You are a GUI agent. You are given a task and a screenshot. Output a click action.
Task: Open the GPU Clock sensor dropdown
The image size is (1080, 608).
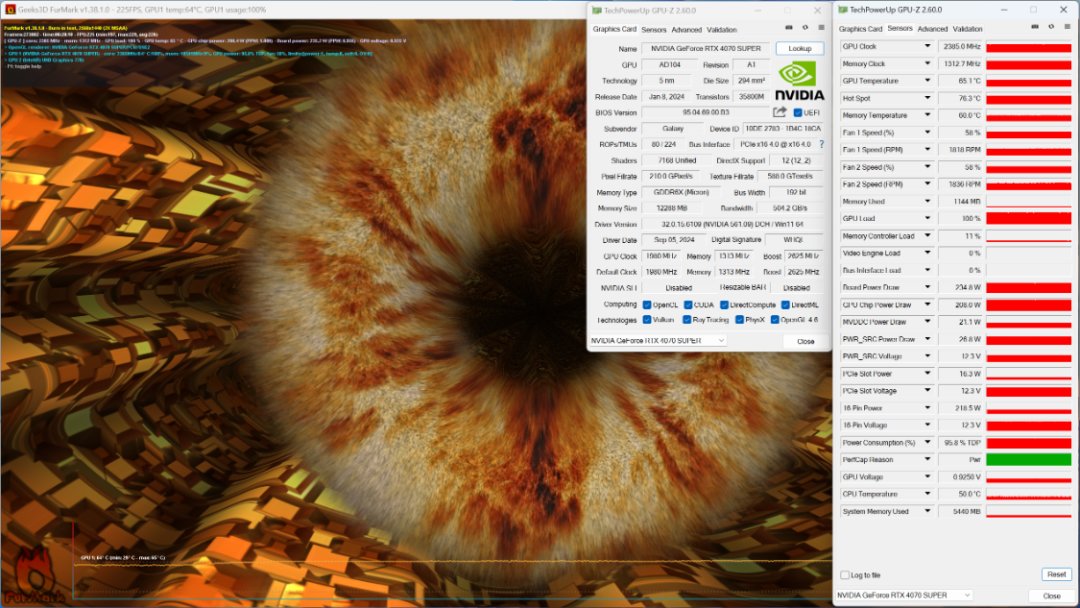pyautogui.click(x=927, y=46)
